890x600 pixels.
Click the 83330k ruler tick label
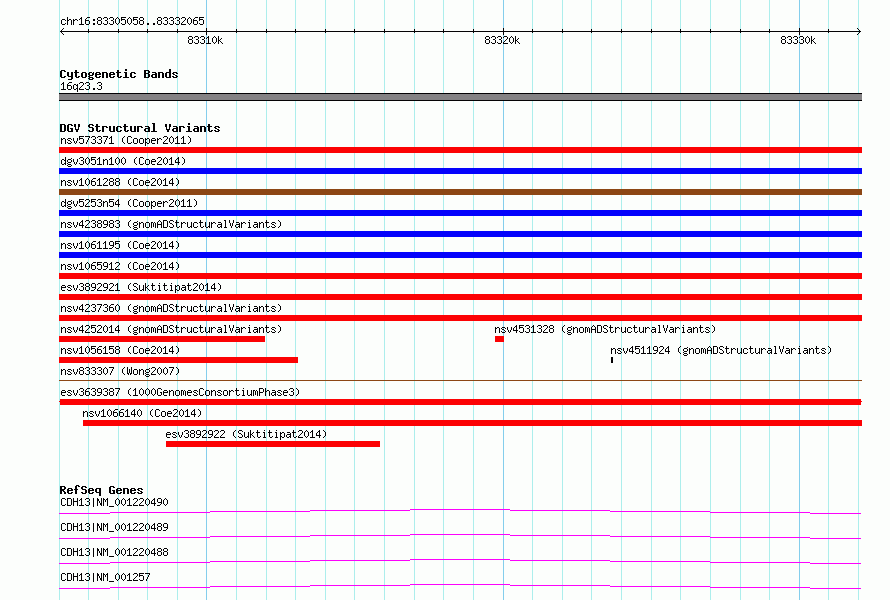click(x=798, y=40)
